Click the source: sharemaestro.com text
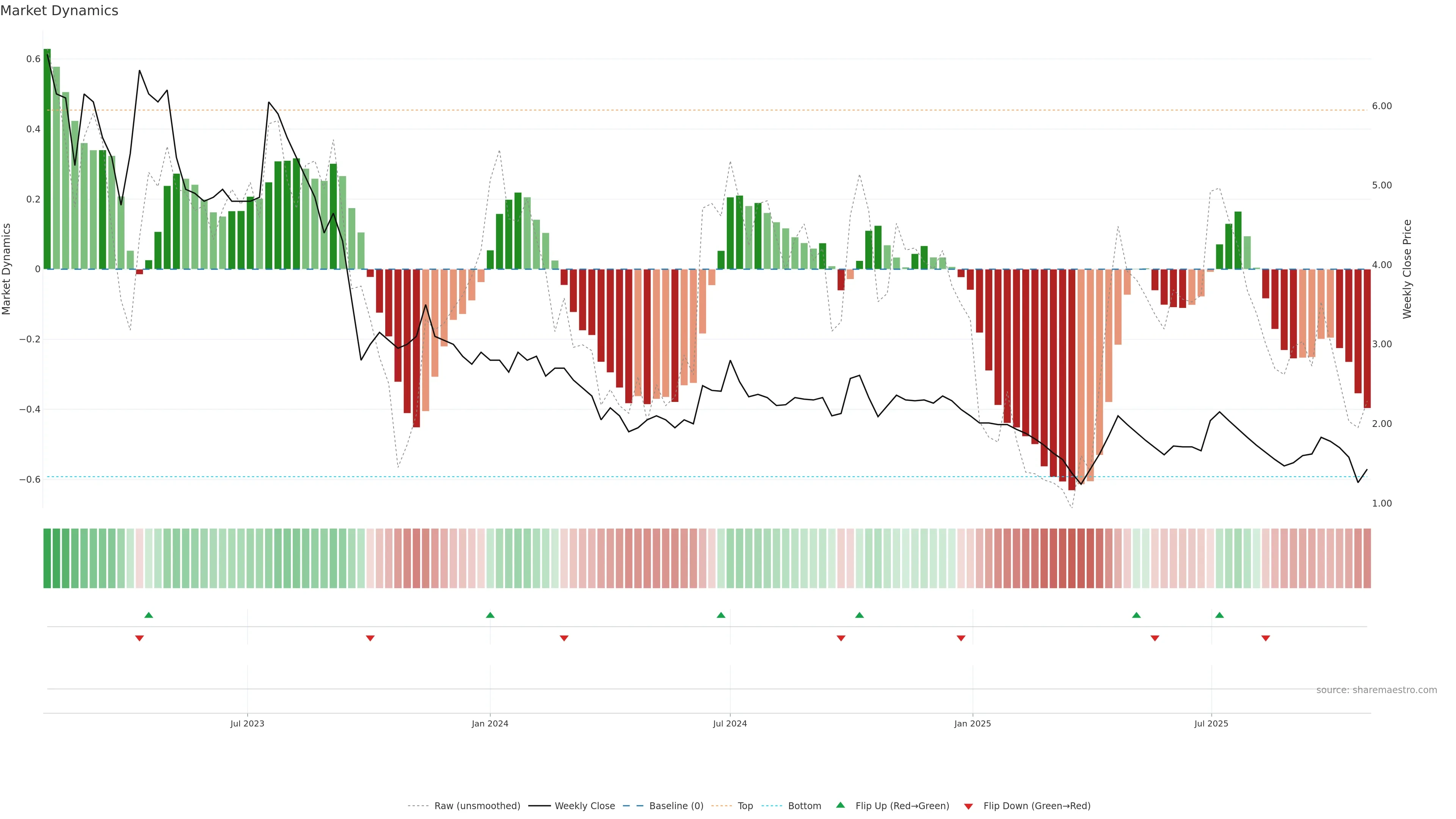The image size is (1456, 819). coord(1376,690)
